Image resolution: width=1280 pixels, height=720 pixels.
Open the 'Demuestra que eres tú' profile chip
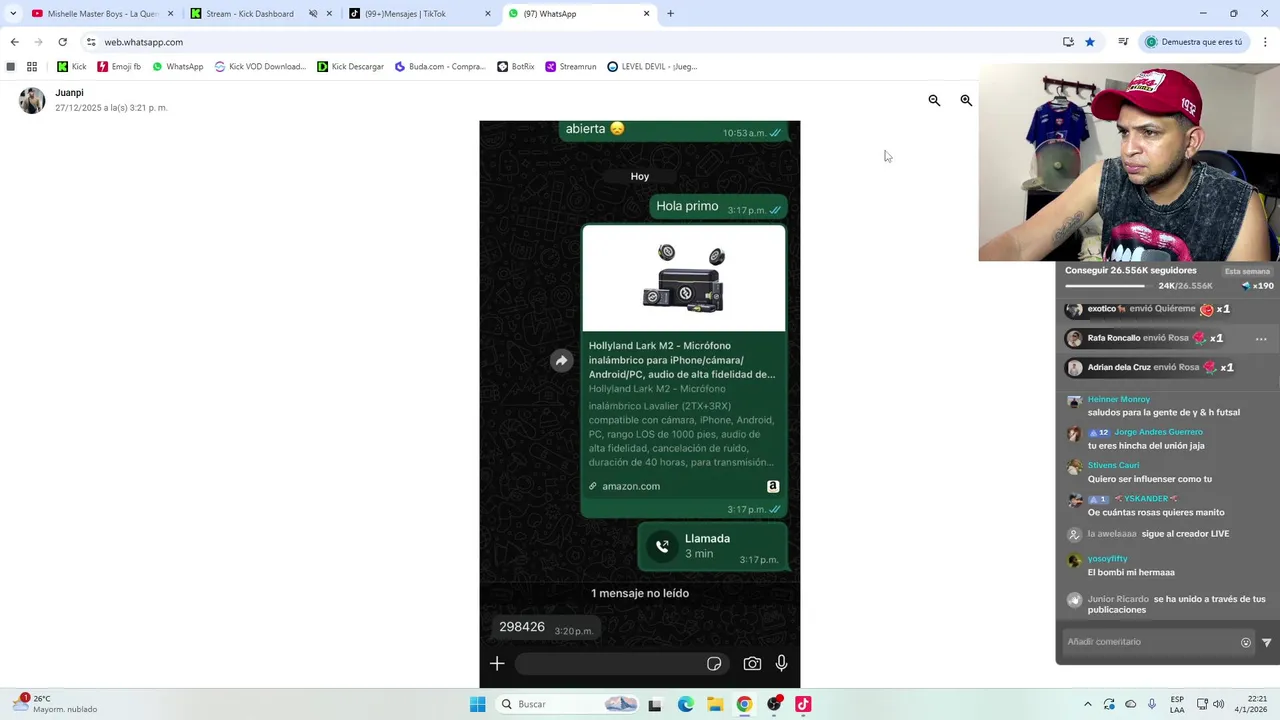point(1194,42)
